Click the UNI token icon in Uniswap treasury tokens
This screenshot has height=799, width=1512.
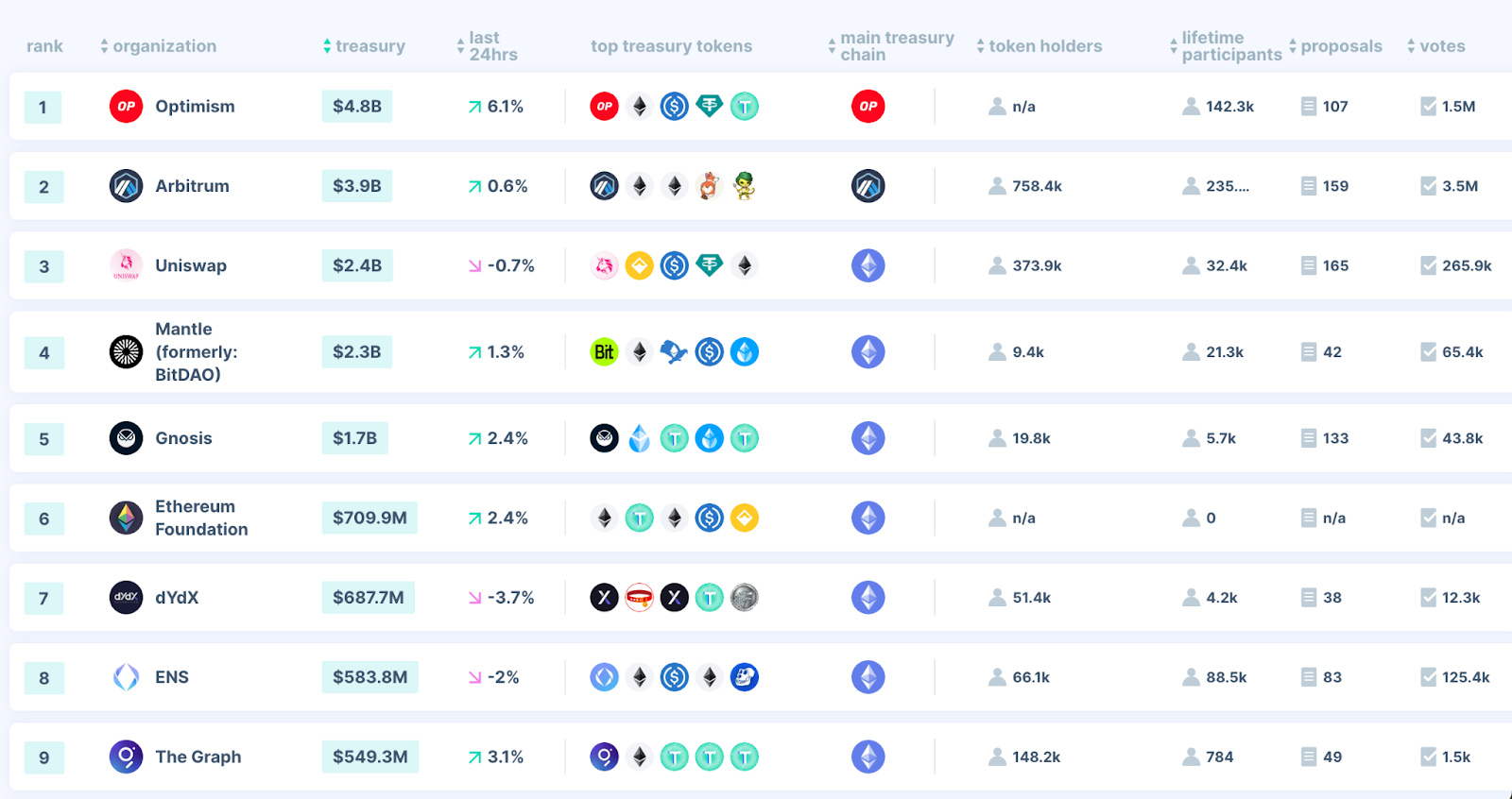pyautogui.click(x=604, y=265)
